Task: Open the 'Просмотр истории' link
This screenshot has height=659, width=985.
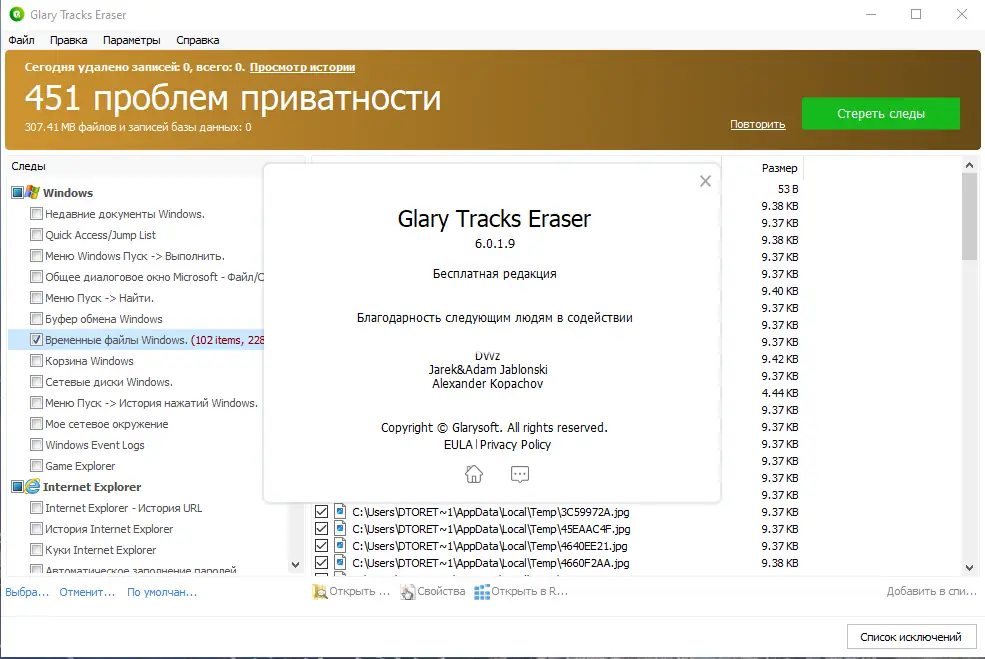Action: pyautogui.click(x=302, y=67)
